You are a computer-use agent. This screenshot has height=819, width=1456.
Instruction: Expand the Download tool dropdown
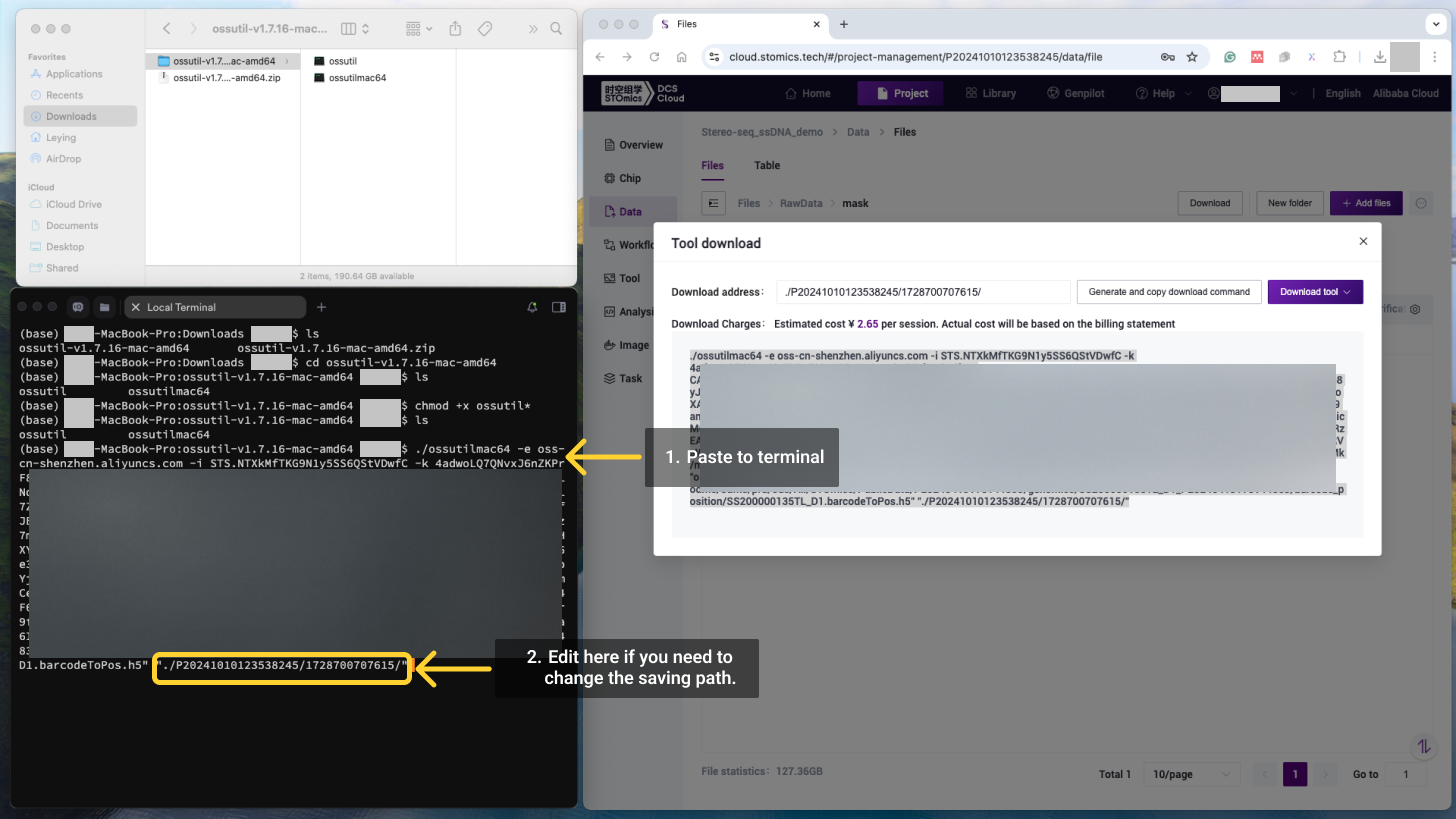point(1315,292)
